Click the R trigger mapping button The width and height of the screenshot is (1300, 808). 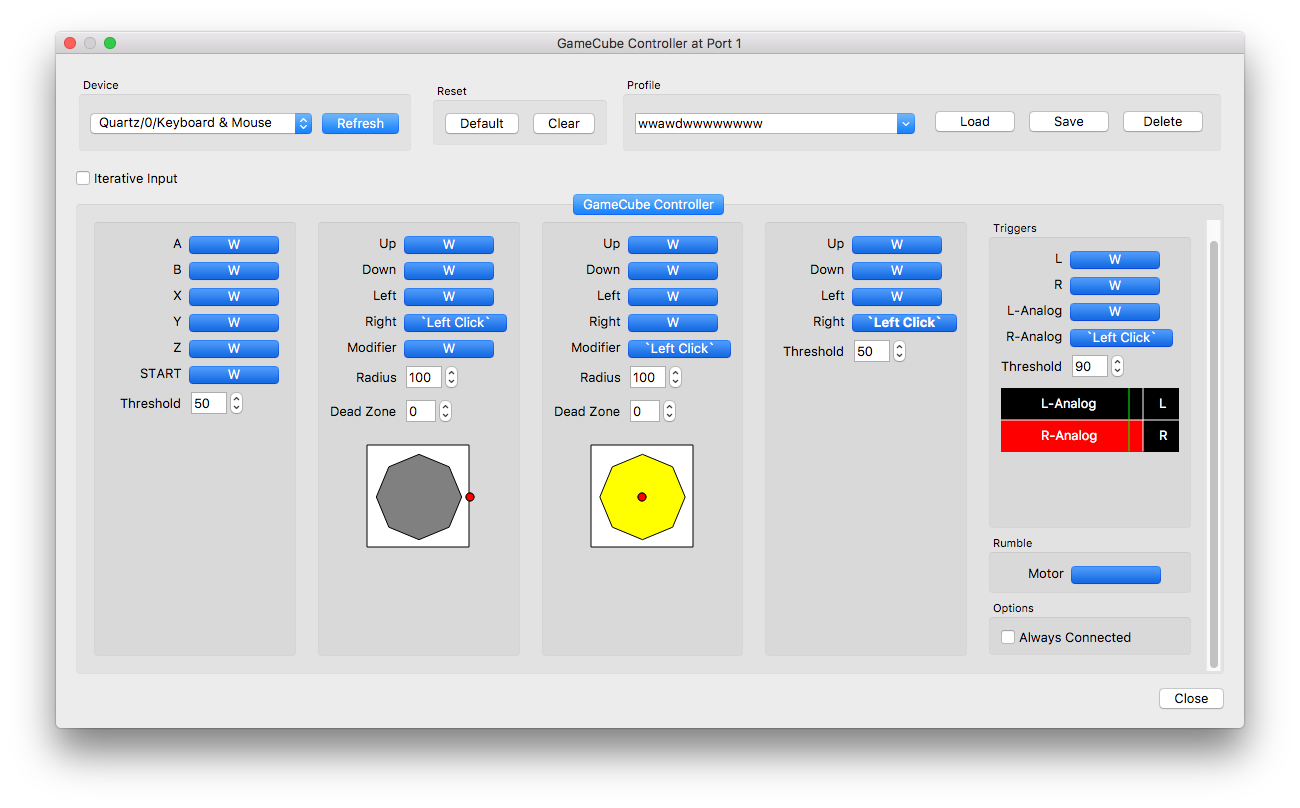coord(1115,286)
